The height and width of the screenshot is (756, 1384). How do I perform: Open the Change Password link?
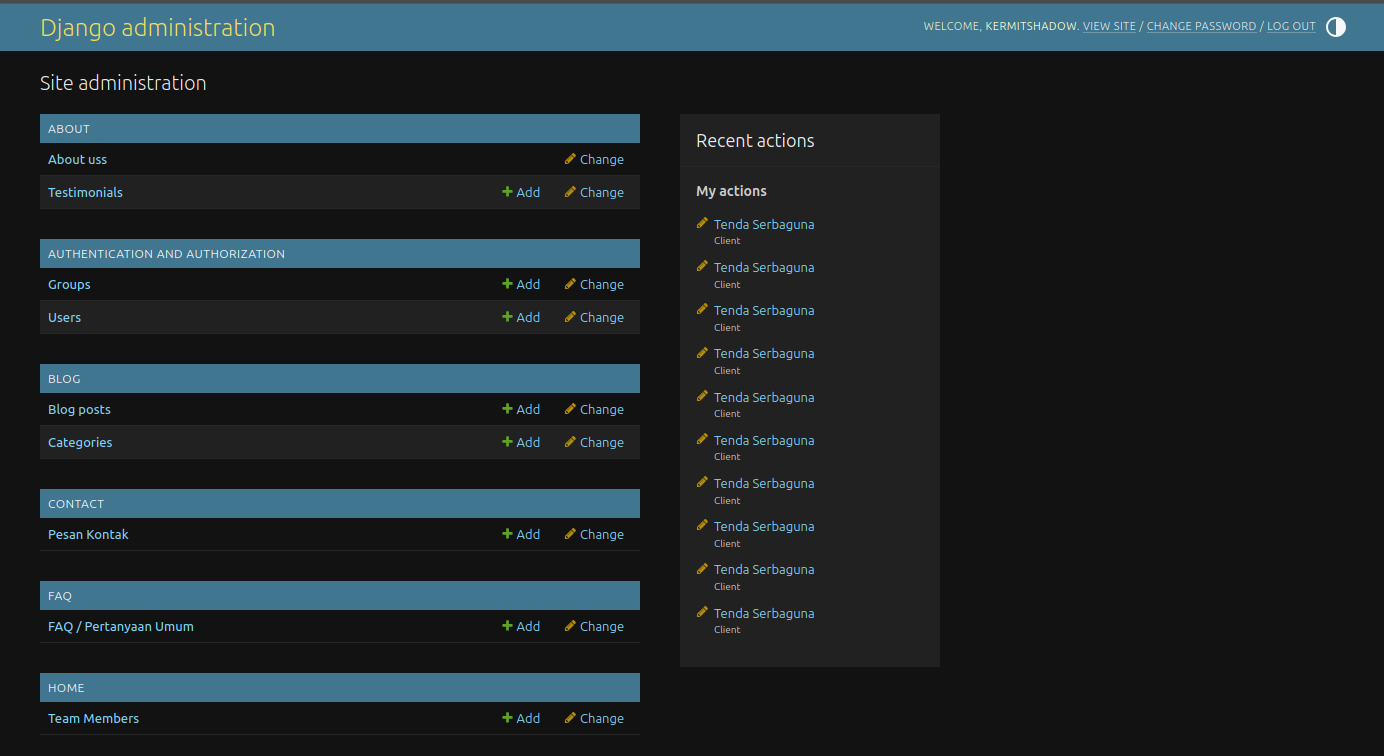(x=1201, y=27)
